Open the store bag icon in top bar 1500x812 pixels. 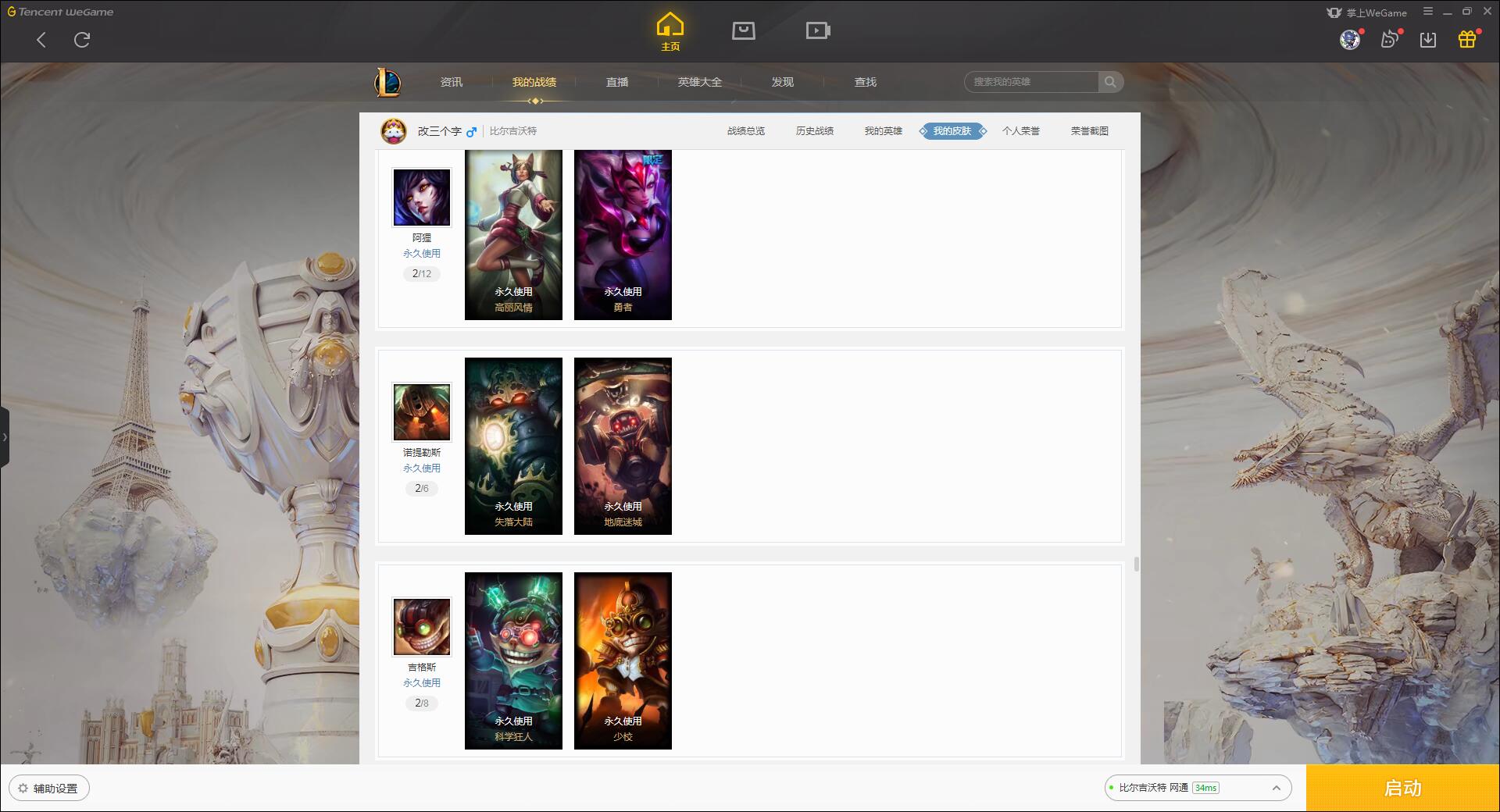pos(744,30)
